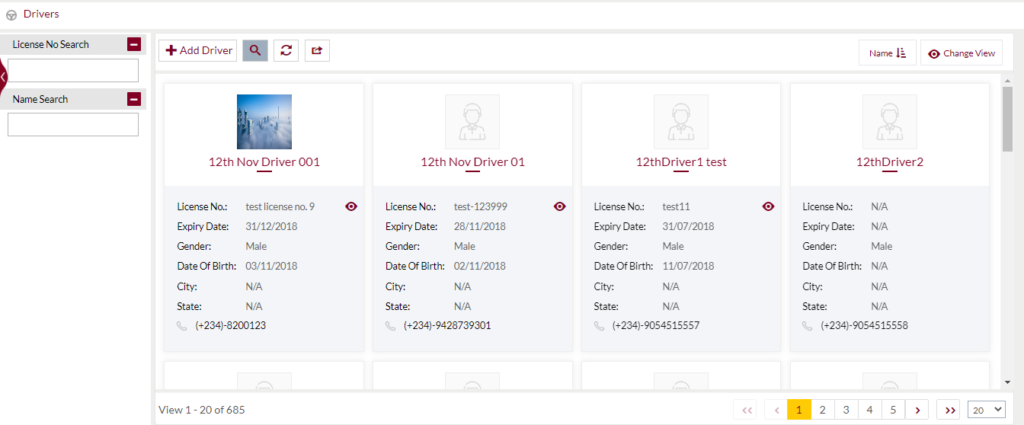The height and width of the screenshot is (425, 1024).
Task: Show license of 12th Nov Driver 01
Action: (560, 206)
